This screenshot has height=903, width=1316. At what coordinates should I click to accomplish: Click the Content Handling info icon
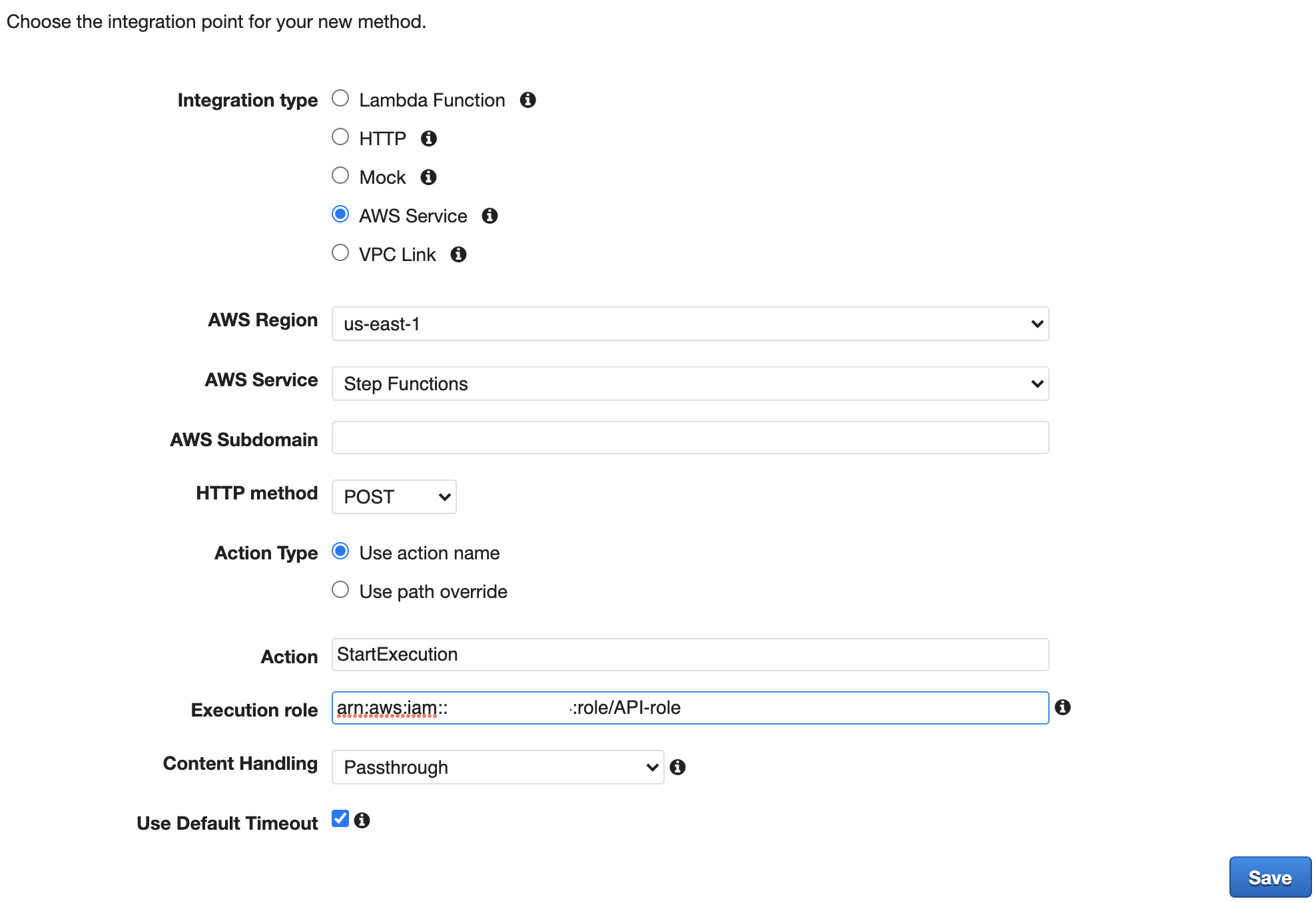click(679, 767)
